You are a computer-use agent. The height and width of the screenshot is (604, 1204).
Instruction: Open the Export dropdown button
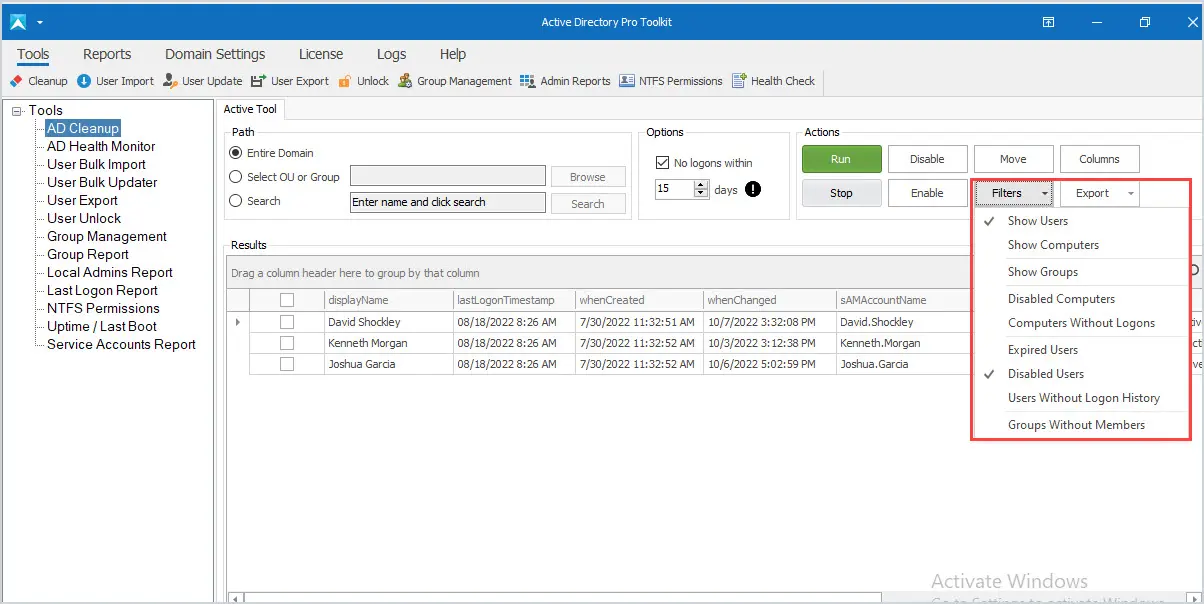tap(1100, 193)
